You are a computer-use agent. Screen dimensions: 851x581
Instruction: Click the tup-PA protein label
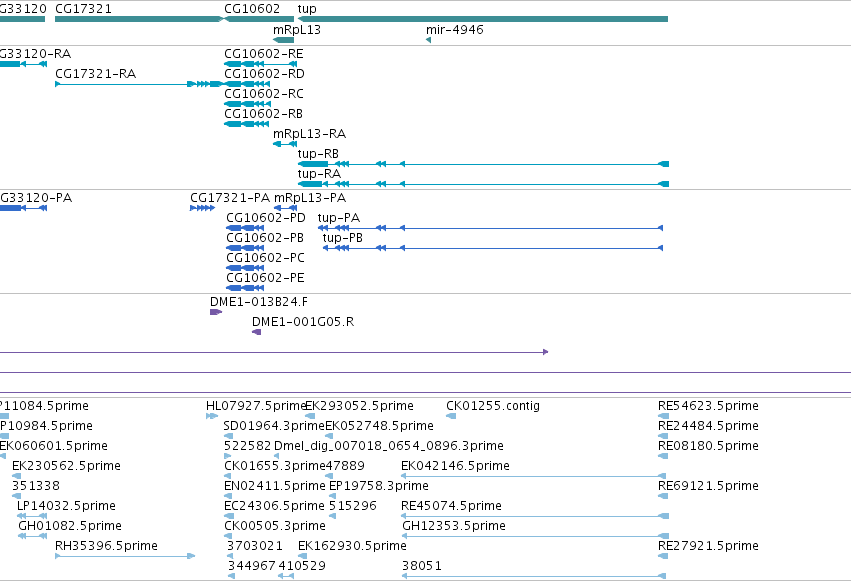point(339,218)
